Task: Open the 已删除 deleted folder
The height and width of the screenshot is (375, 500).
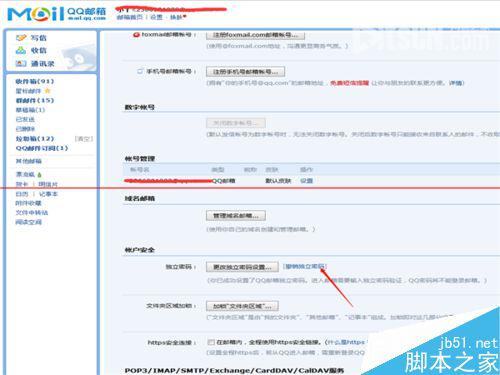Action: [x=25, y=129]
